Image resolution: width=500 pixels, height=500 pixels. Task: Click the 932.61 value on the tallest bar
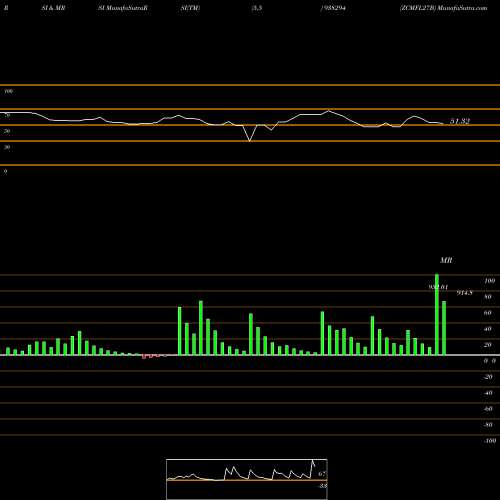tap(438, 287)
